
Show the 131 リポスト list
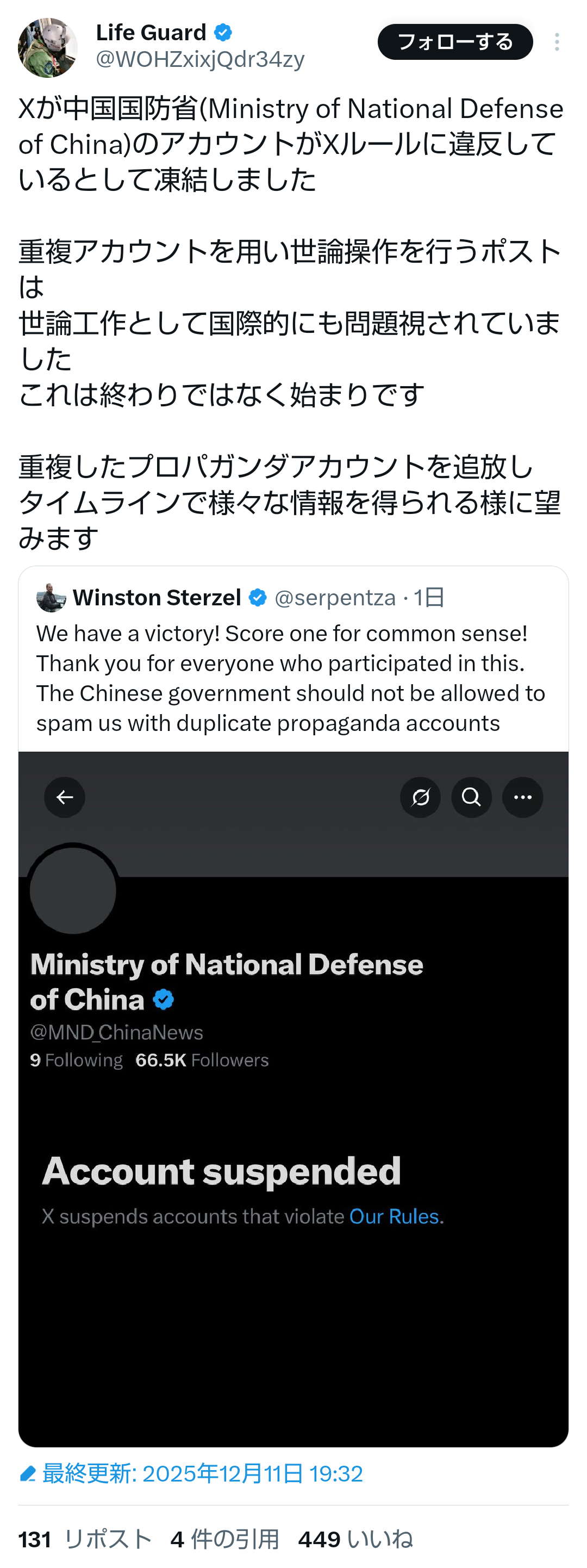(x=85, y=1539)
